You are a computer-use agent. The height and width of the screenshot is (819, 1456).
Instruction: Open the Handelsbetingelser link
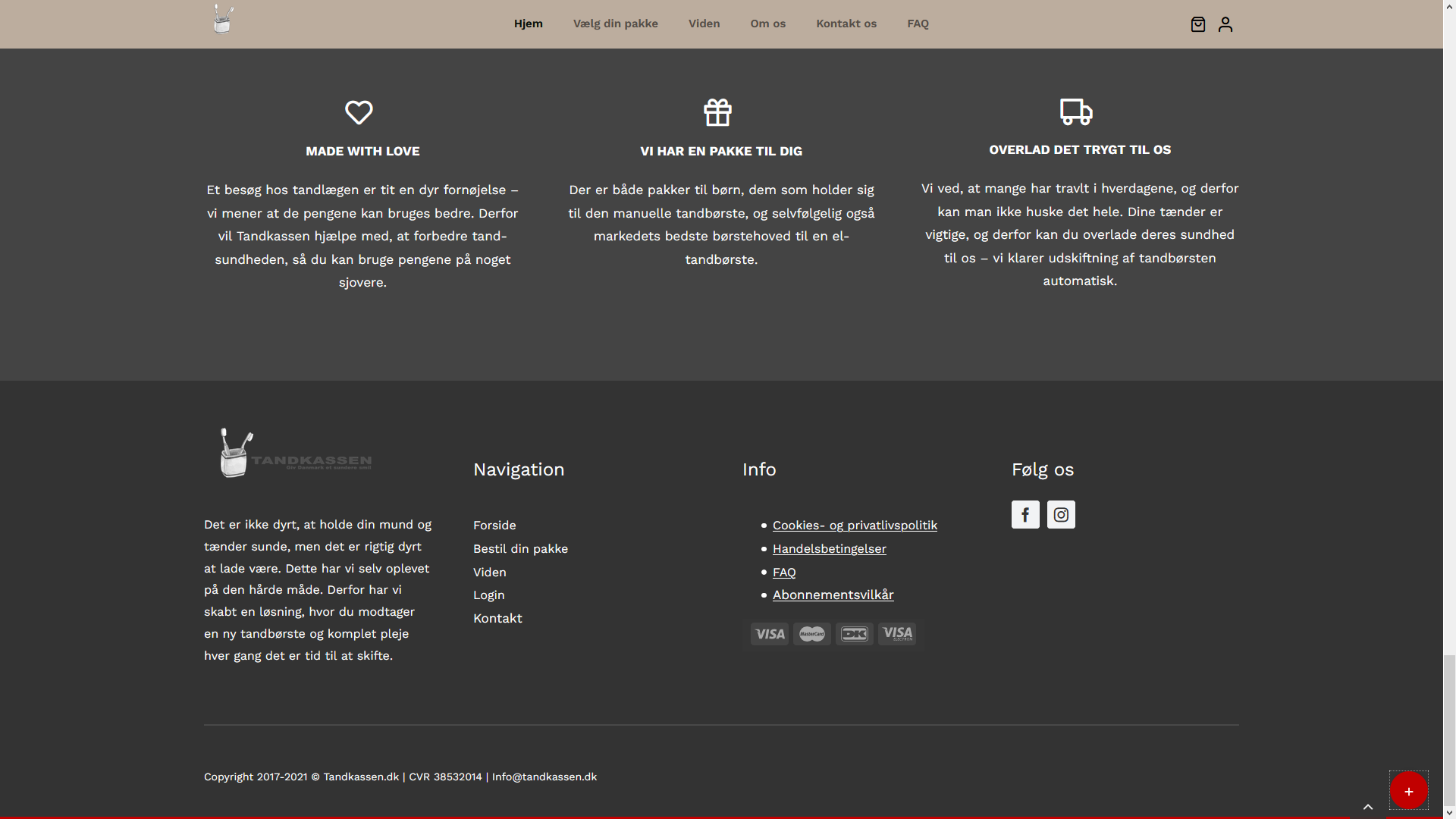coord(829,549)
